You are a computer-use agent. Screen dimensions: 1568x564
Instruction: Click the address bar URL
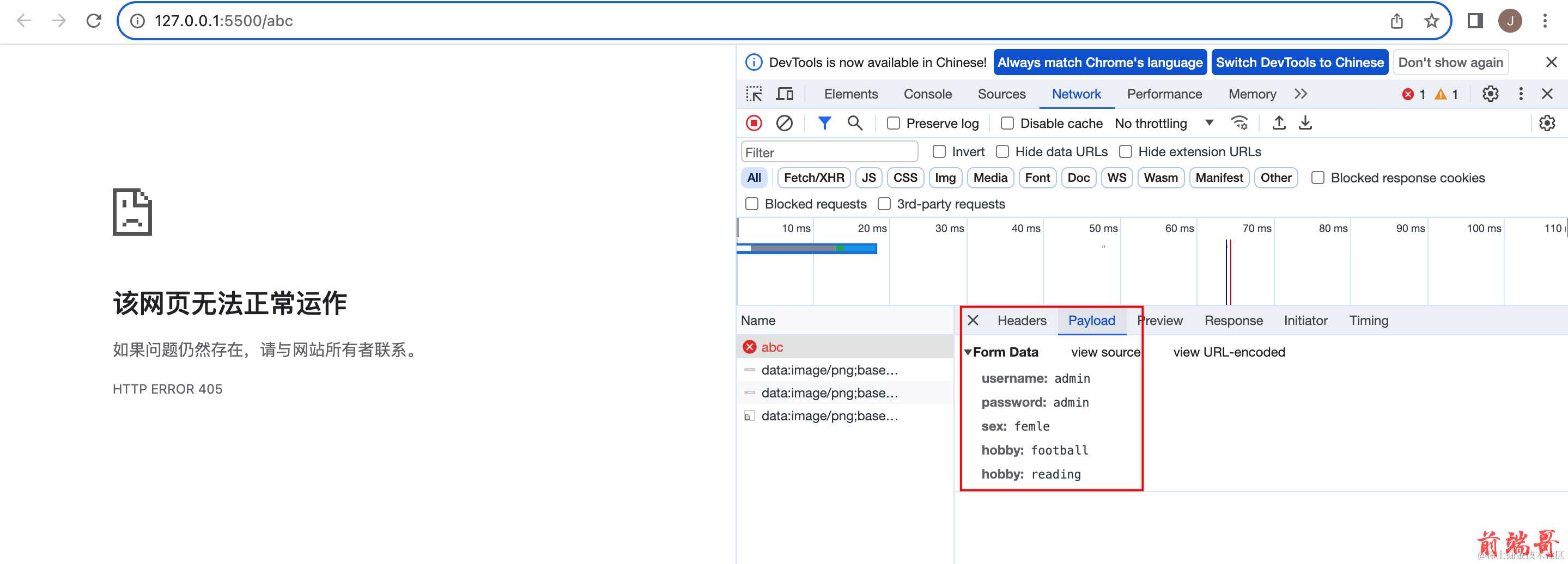coord(223,21)
